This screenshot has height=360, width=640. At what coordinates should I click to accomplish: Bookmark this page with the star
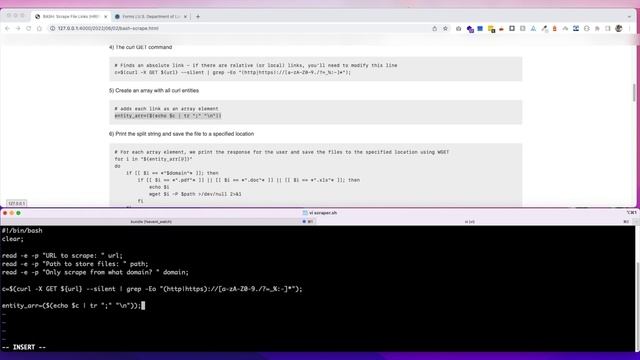[445, 29]
